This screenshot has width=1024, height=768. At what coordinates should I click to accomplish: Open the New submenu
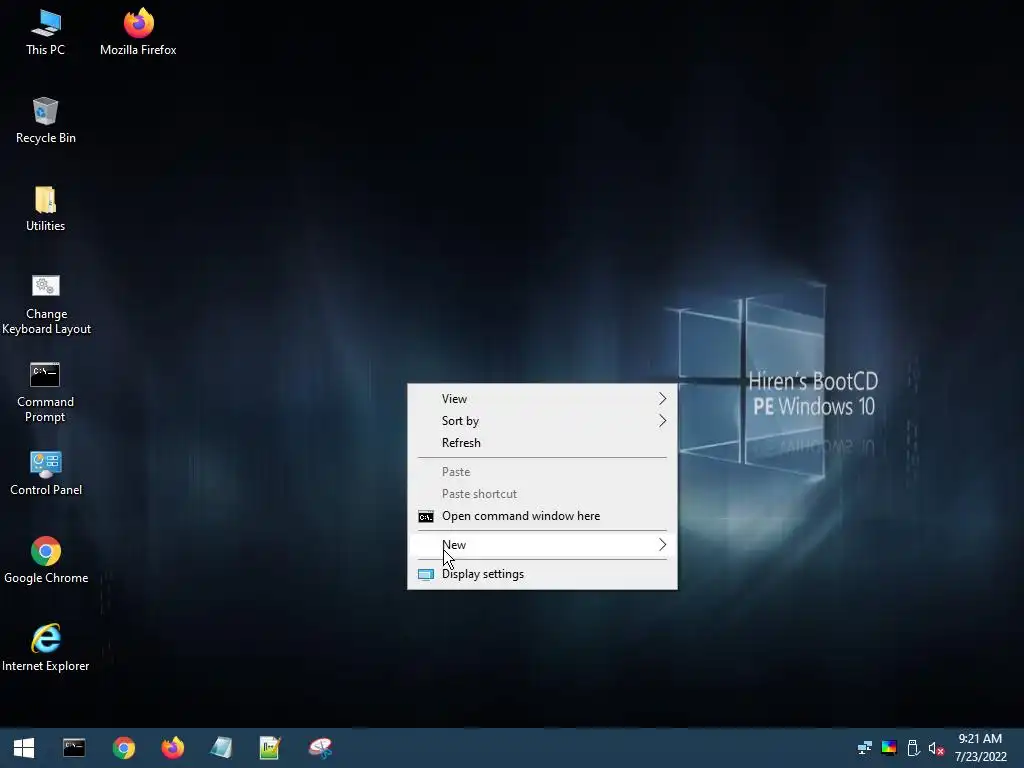pyautogui.click(x=542, y=545)
